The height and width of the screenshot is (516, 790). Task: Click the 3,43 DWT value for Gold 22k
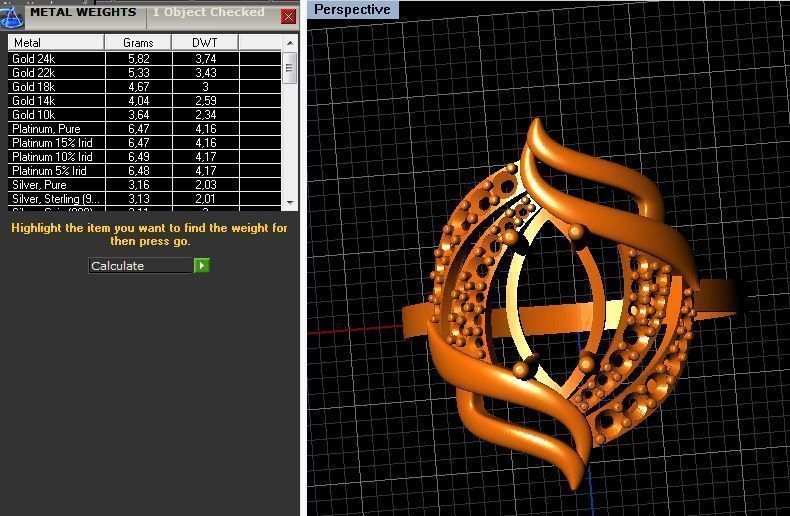pos(206,73)
